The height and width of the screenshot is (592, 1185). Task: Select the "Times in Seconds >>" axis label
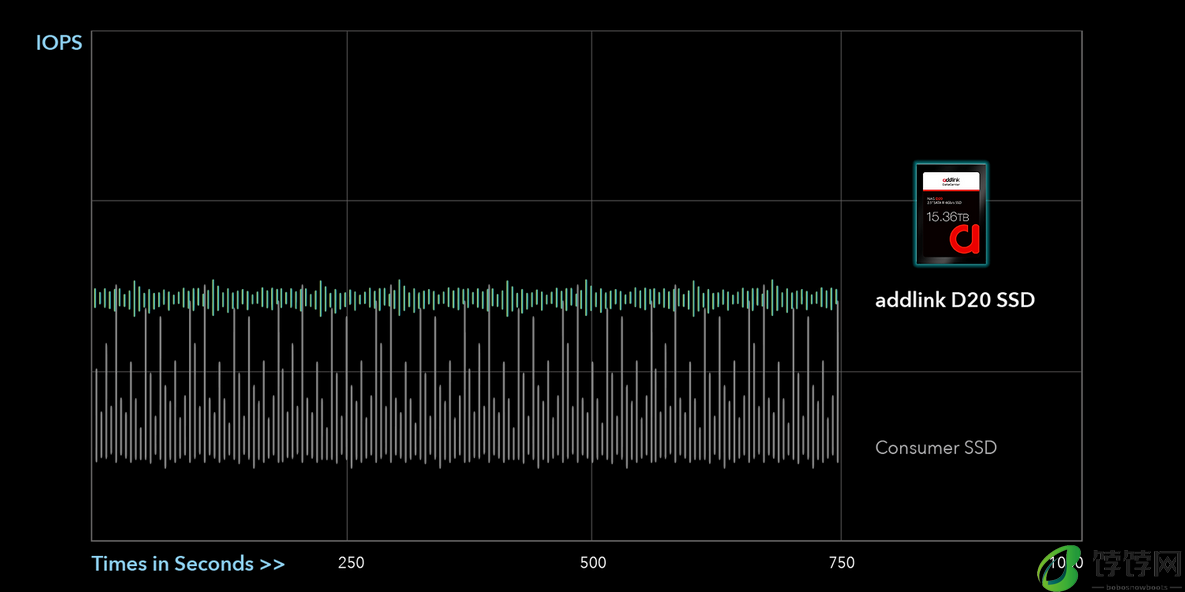tap(188, 563)
